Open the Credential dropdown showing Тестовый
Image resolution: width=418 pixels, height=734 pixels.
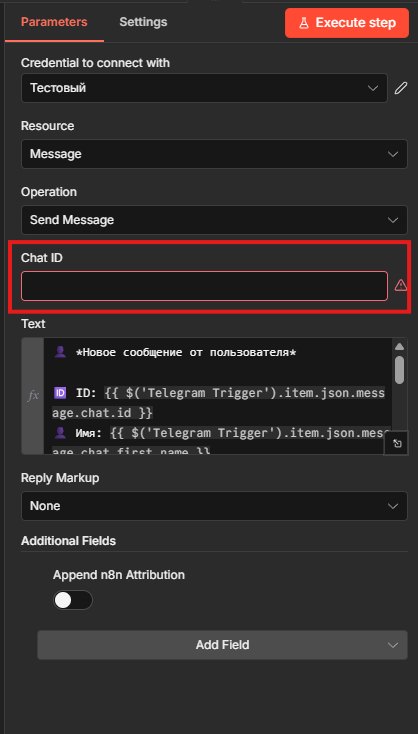pos(204,88)
